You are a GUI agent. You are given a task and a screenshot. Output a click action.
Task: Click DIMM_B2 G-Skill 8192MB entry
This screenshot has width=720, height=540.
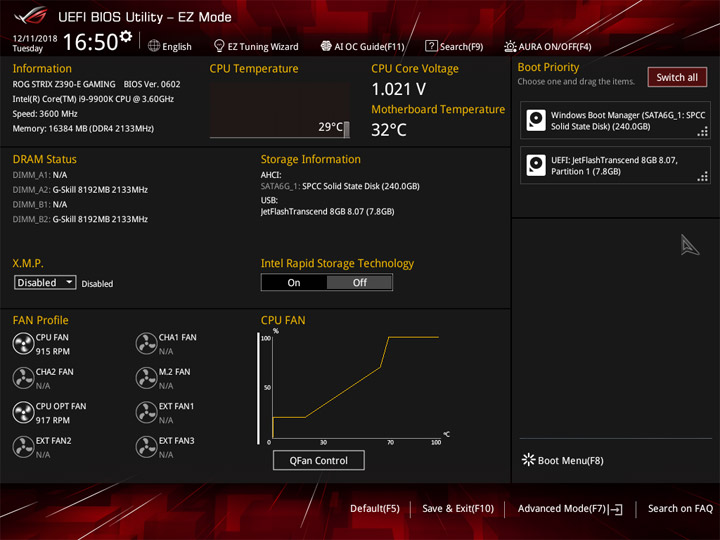80,219
